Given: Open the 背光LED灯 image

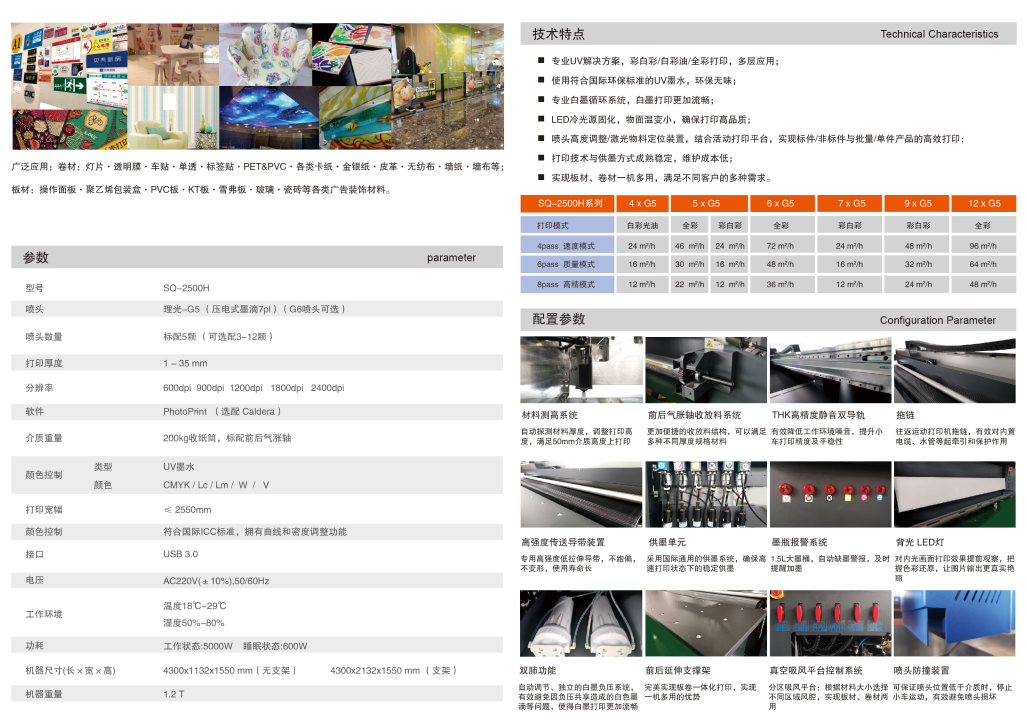Looking at the screenshot, I should click(x=954, y=495).
